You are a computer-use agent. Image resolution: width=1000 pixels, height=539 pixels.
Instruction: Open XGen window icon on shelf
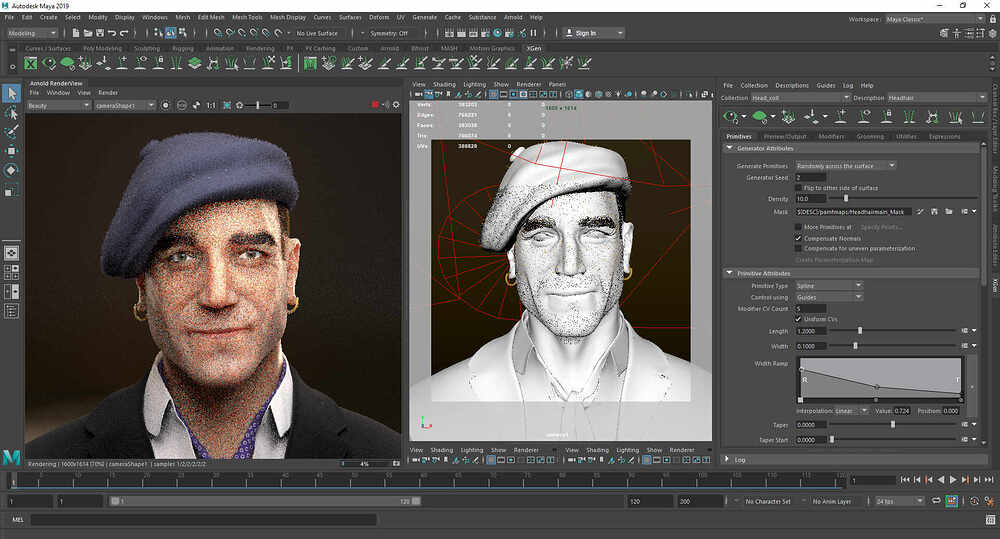(x=31, y=63)
